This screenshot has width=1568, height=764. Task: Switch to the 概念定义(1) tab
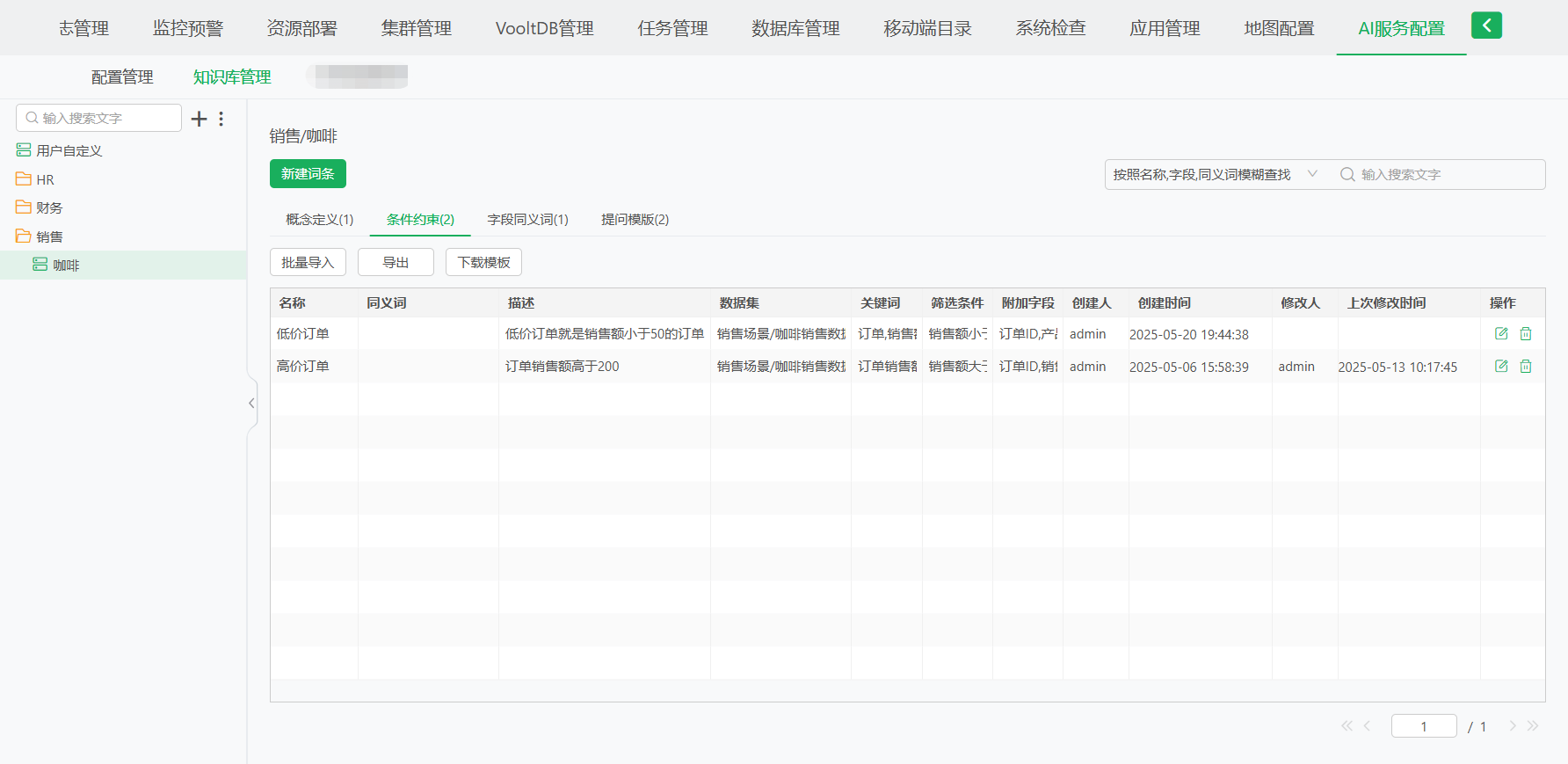coord(320,219)
